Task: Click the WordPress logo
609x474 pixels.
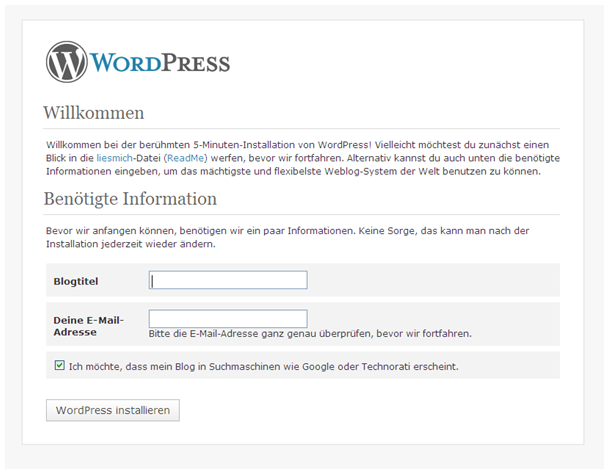Action: click(138, 62)
